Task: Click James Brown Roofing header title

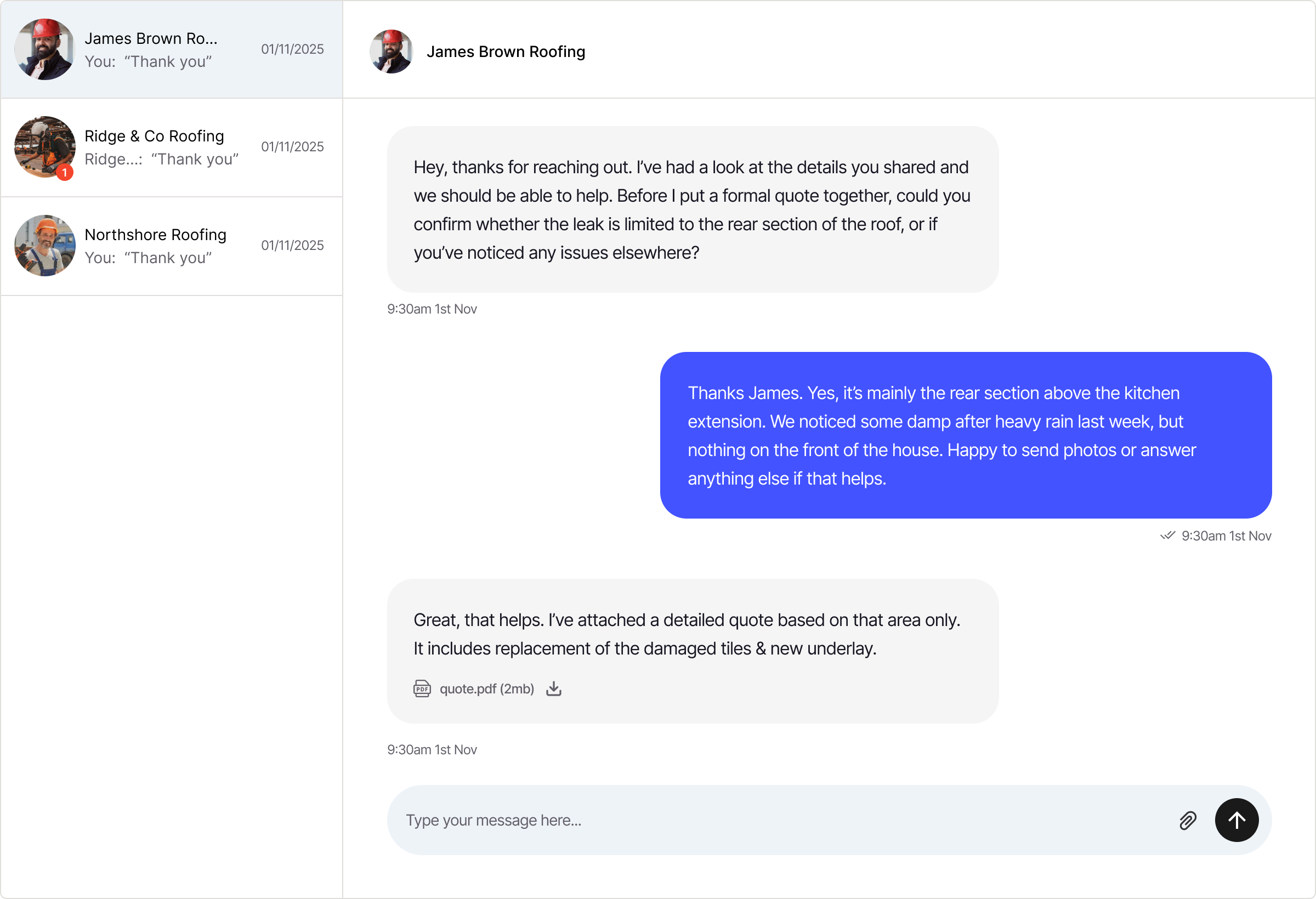Action: click(506, 52)
